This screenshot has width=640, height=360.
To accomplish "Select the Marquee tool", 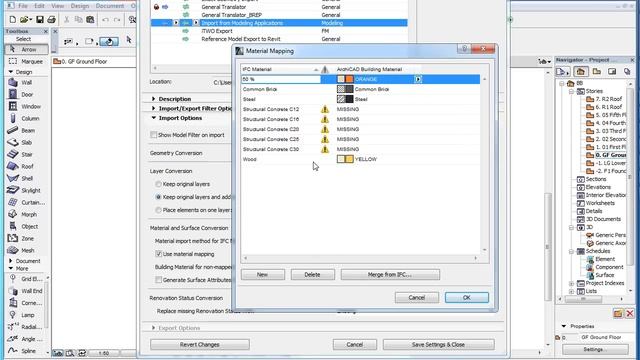I will click(x=26, y=61).
